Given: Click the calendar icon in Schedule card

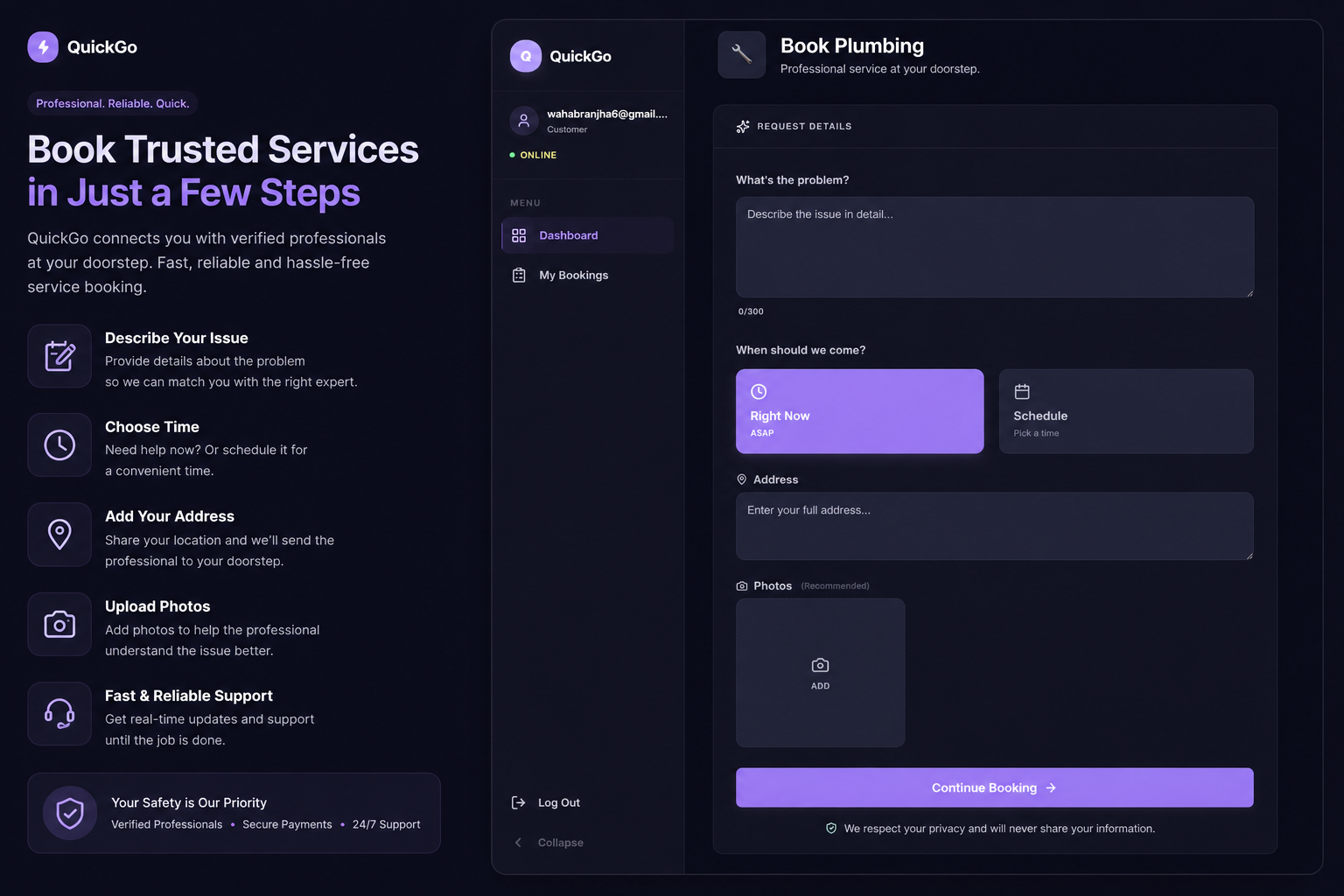Looking at the screenshot, I should [x=1022, y=391].
